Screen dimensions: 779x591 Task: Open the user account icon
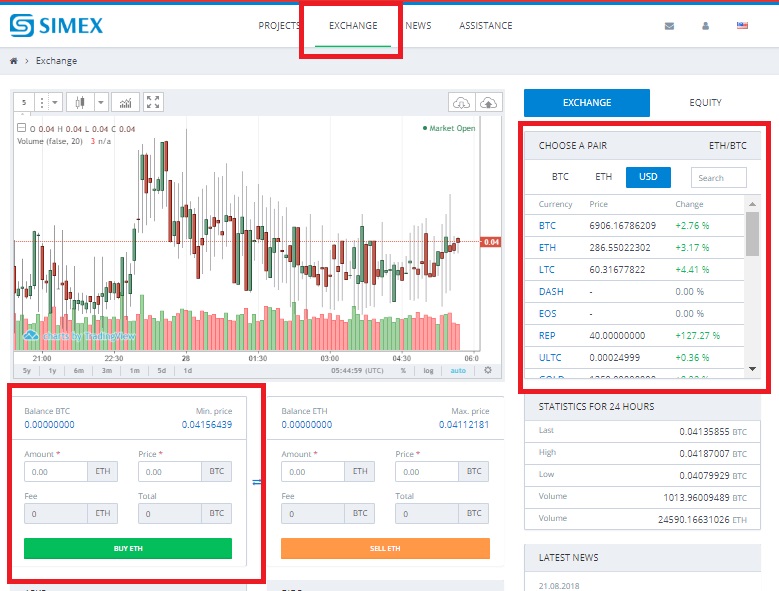tap(705, 26)
